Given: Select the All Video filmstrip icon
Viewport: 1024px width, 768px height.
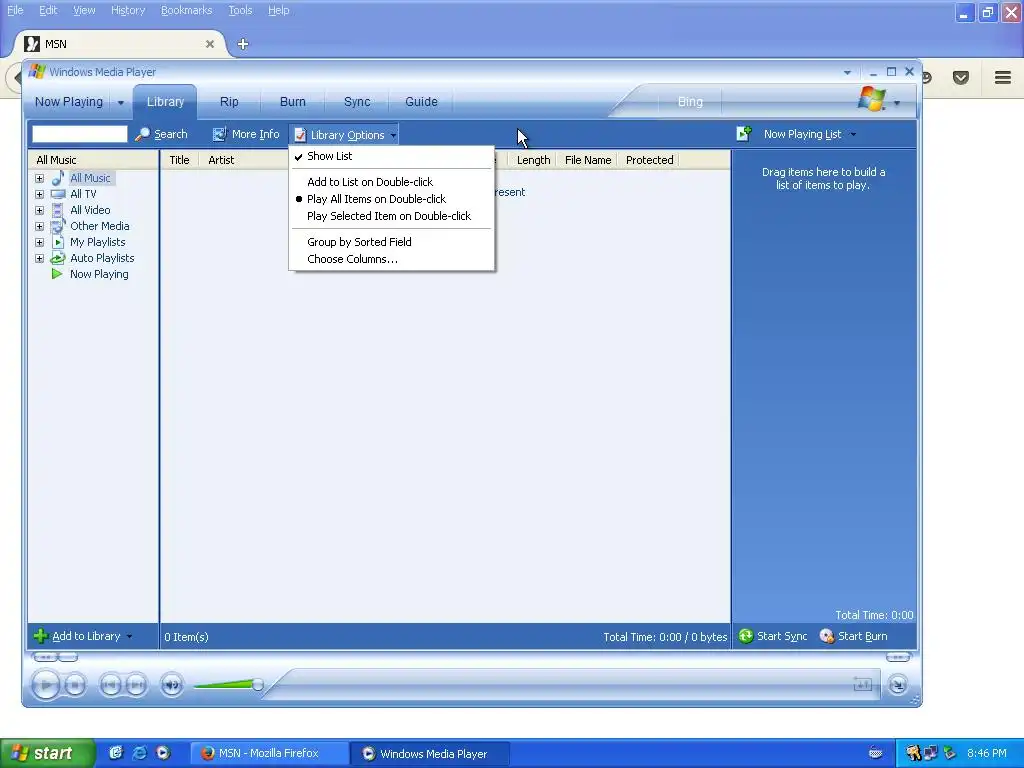Looking at the screenshot, I should click(x=58, y=210).
